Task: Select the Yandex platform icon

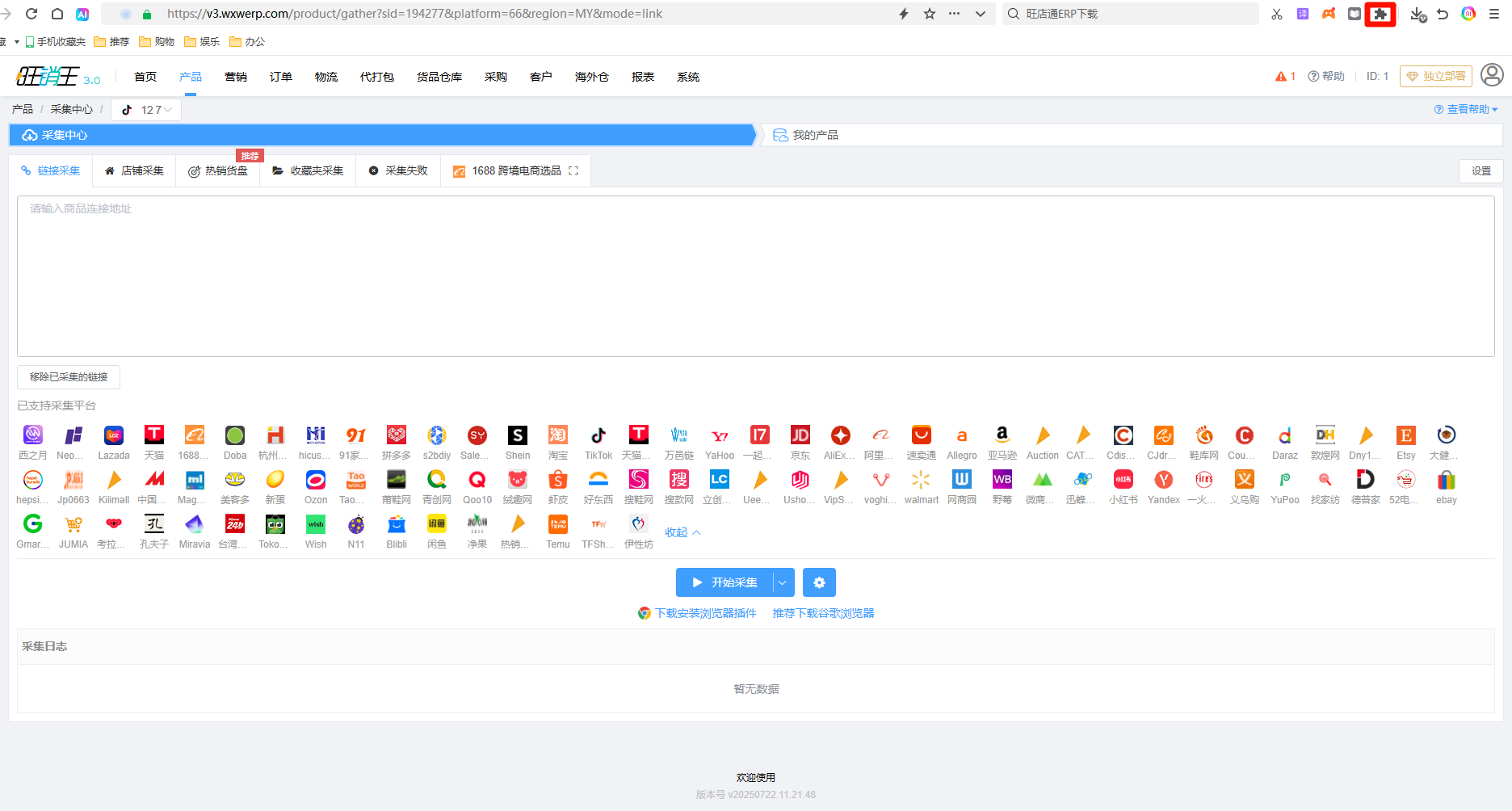Action: click(x=1164, y=480)
